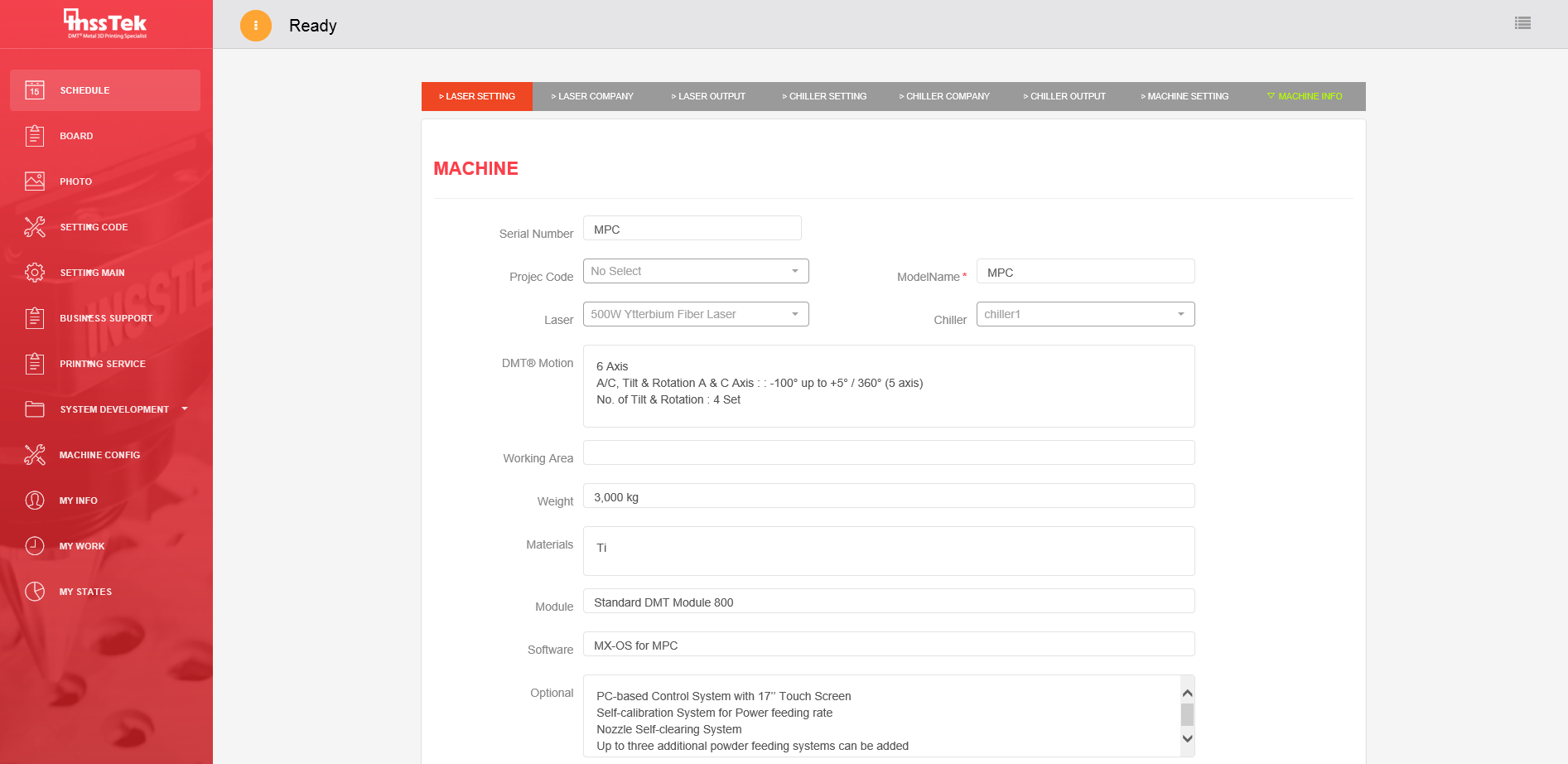
Task: Open the Chiller selection dropdown
Action: coord(1085,314)
